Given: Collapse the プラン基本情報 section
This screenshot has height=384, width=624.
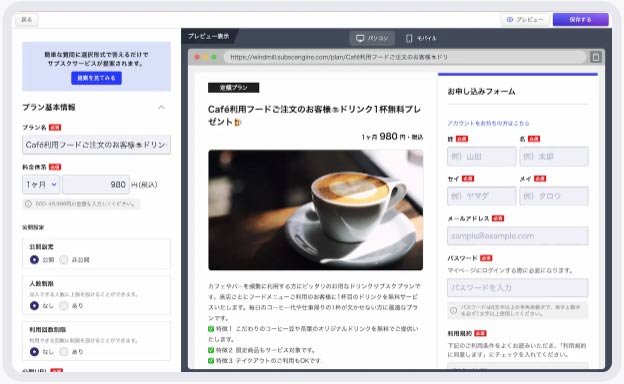Looking at the screenshot, I should (161, 107).
